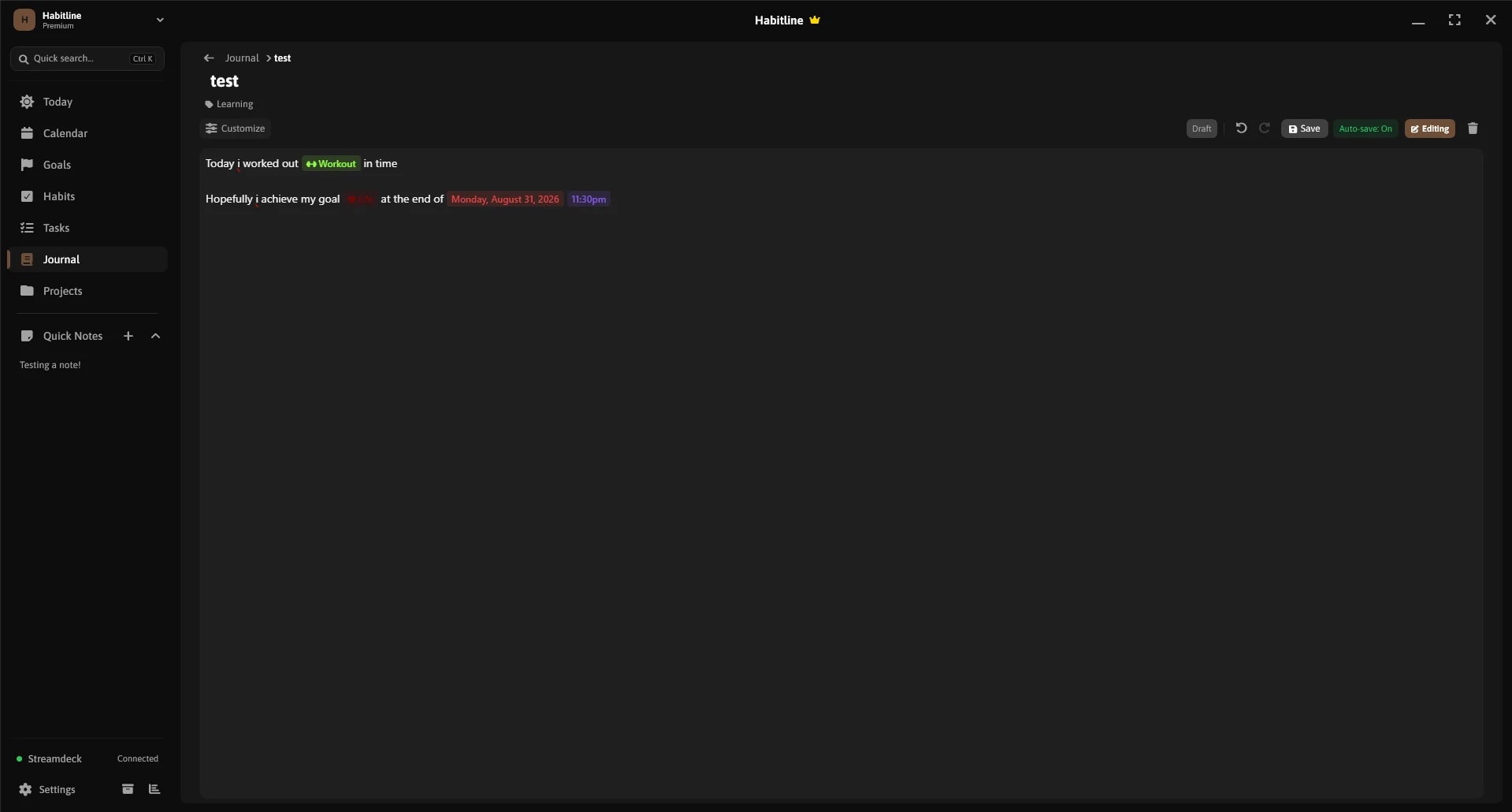This screenshot has height=812, width=1512.
Task: Save the journal entry
Action: coord(1304,129)
